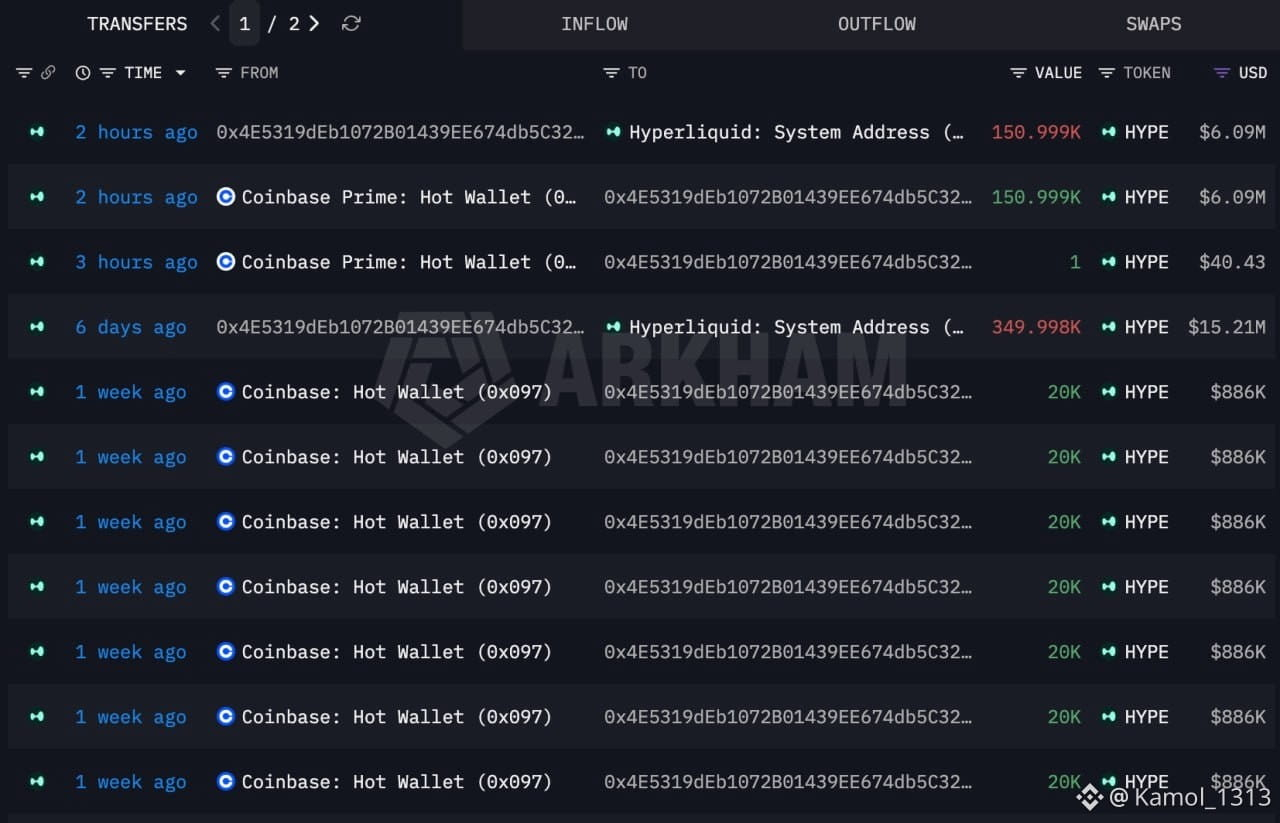Click the page number field showing 1
The height and width of the screenshot is (823, 1280).
pos(244,23)
